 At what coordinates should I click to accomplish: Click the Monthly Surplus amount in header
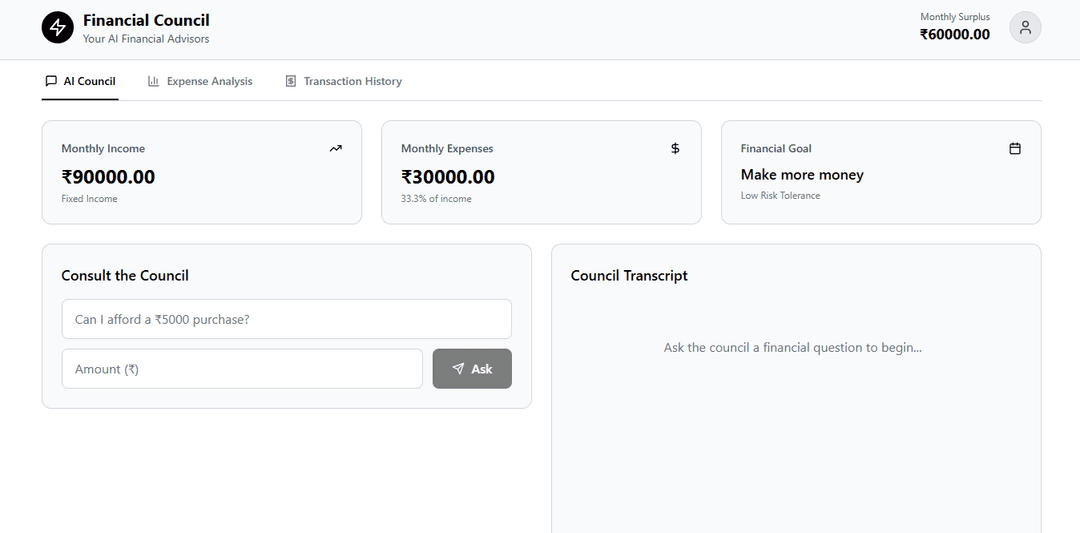tap(954, 34)
